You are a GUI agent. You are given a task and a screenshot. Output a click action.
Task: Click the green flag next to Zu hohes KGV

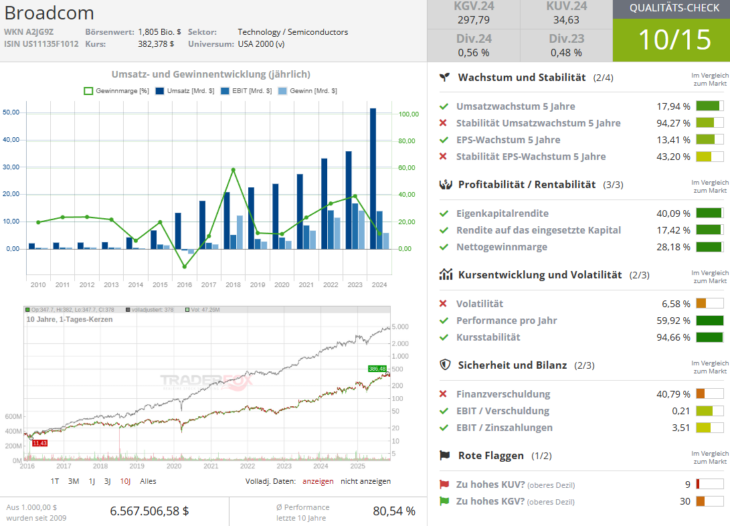pyautogui.click(x=444, y=501)
